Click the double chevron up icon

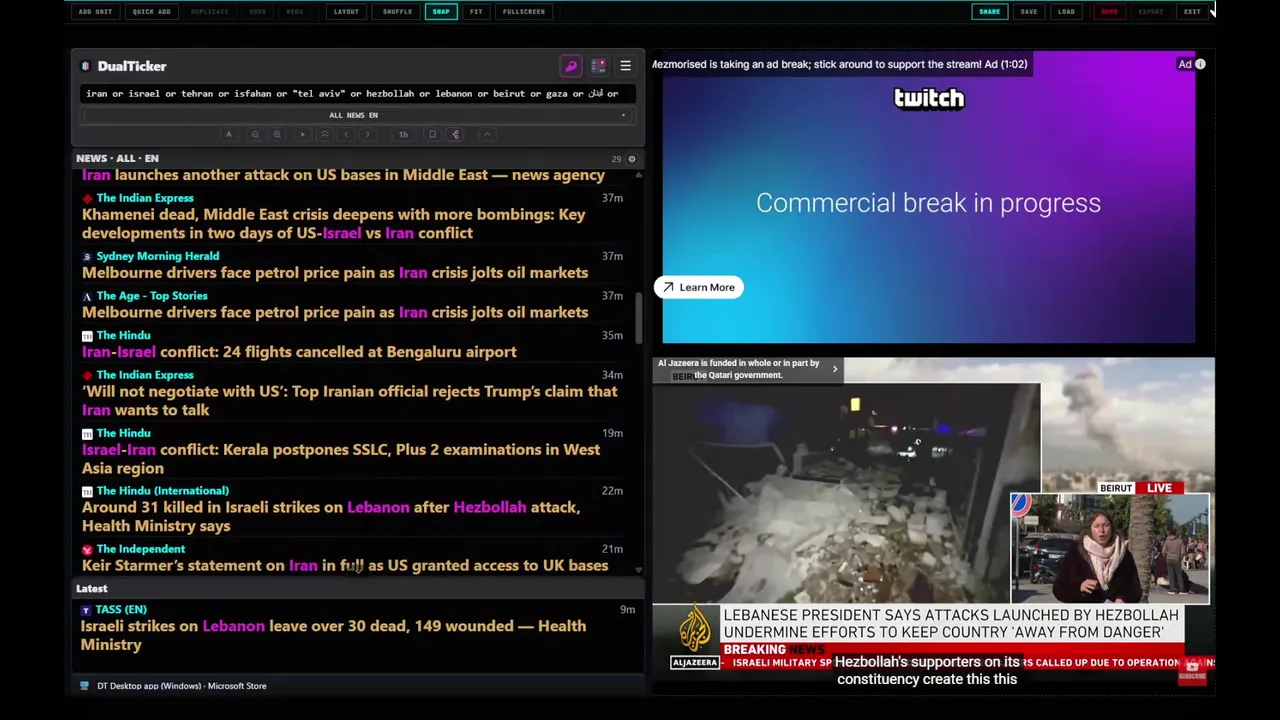324,134
